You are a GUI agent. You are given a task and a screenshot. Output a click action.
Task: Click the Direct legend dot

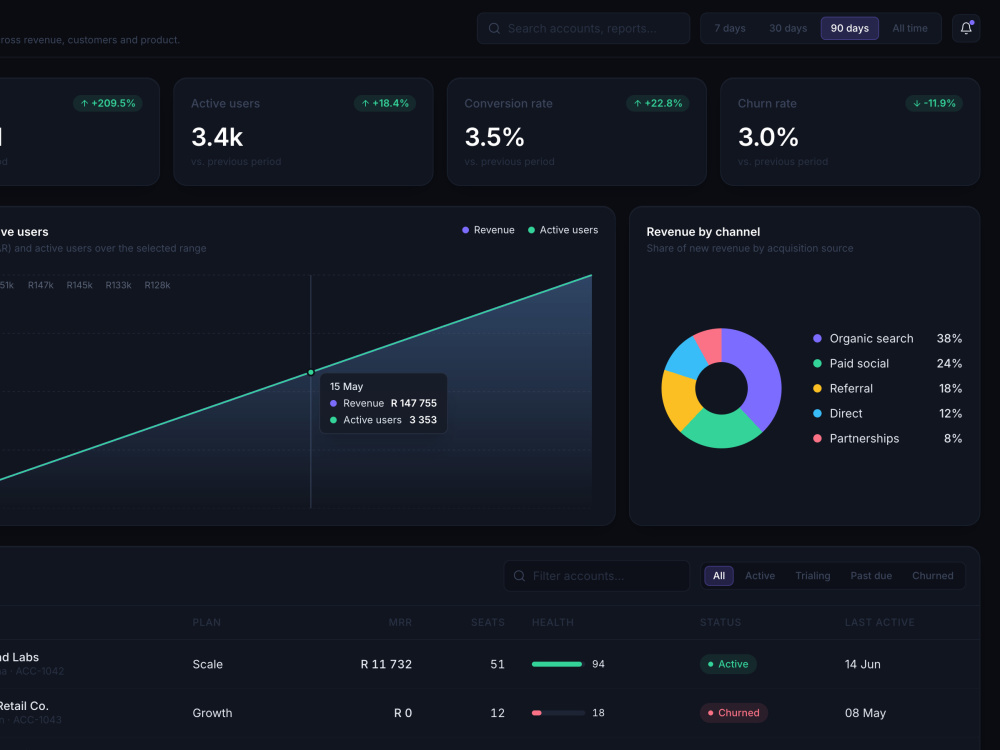pyautogui.click(x=817, y=413)
